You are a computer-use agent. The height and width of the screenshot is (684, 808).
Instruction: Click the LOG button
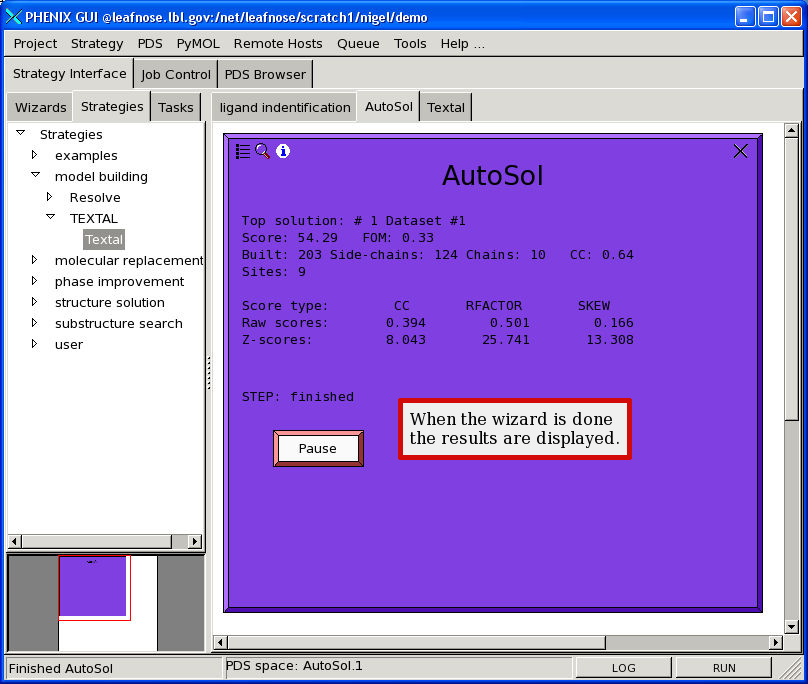(x=623, y=668)
